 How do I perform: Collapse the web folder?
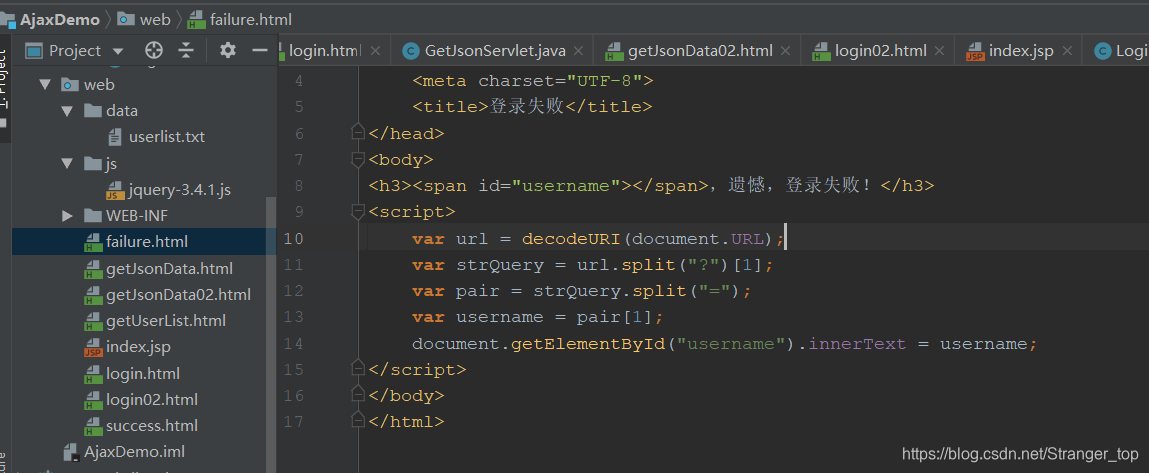point(45,85)
